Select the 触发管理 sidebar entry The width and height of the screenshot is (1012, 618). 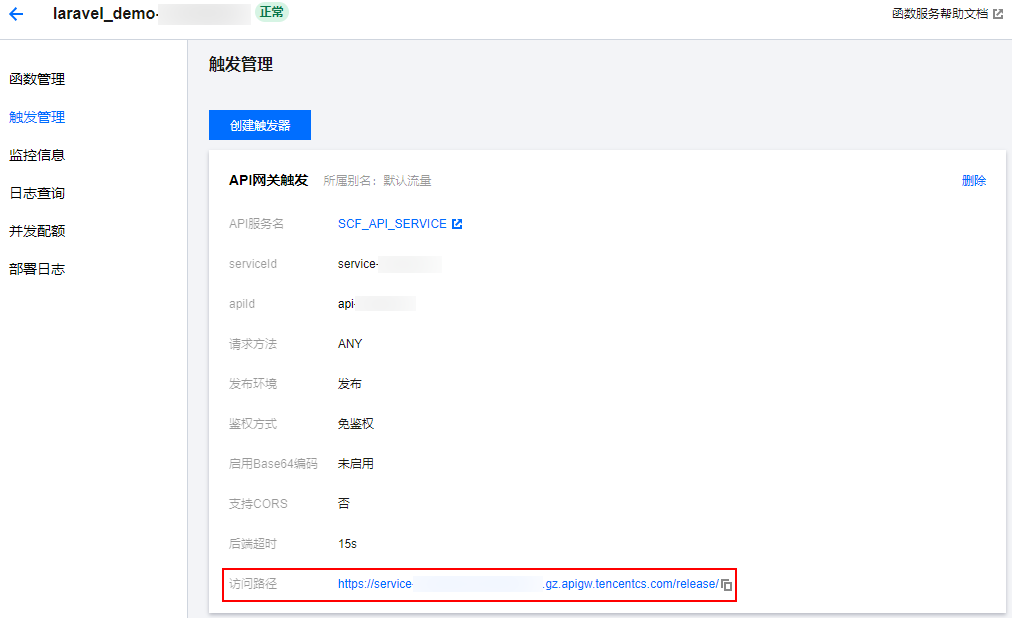tap(36, 116)
